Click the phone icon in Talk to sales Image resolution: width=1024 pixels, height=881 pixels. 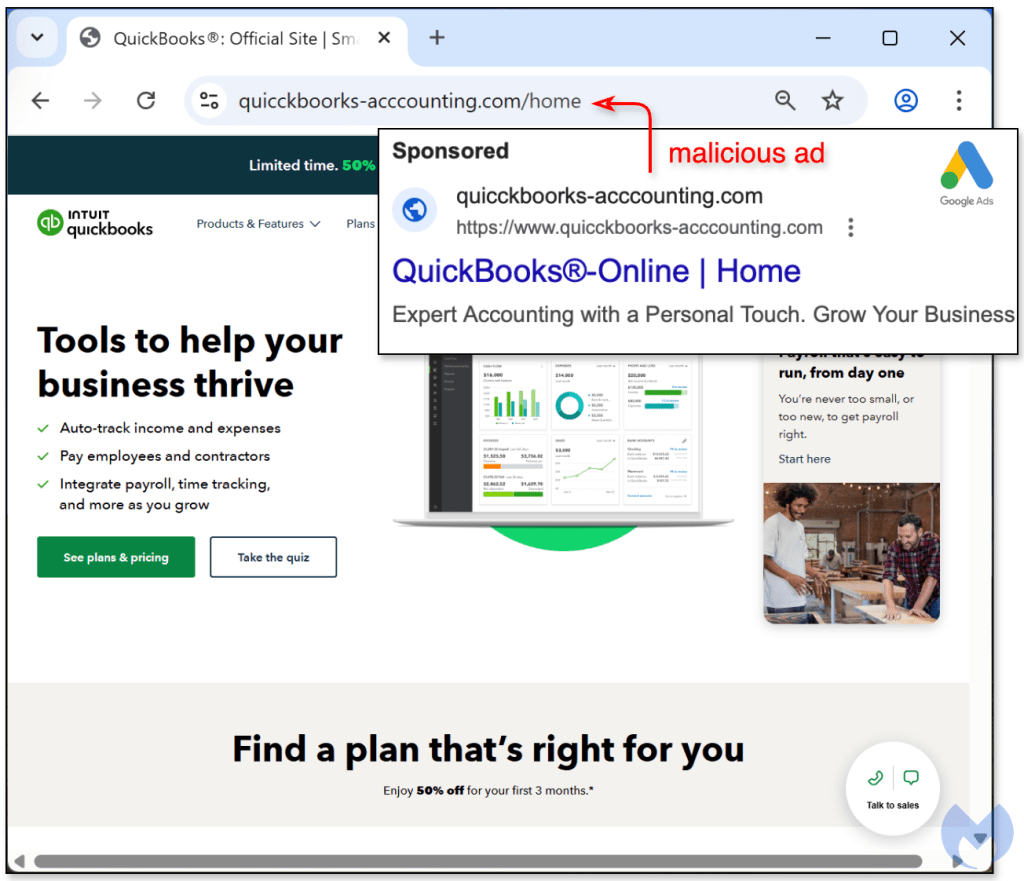[876, 778]
